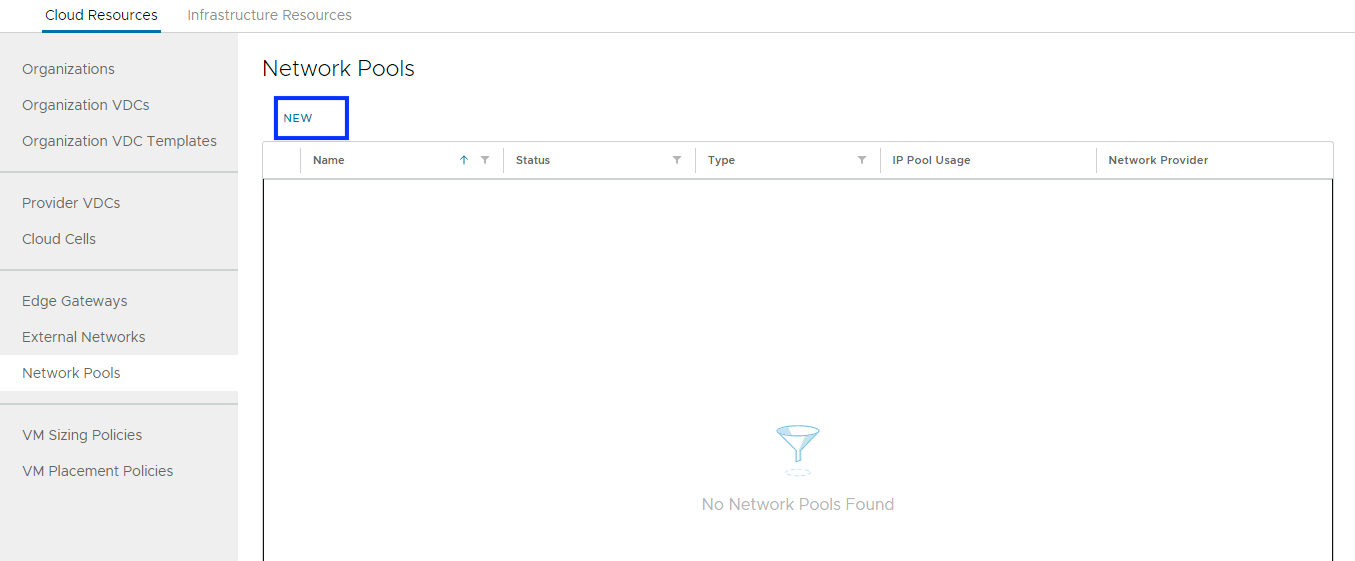Click the Network Provider column header
The image size is (1355, 561).
pos(1158,160)
